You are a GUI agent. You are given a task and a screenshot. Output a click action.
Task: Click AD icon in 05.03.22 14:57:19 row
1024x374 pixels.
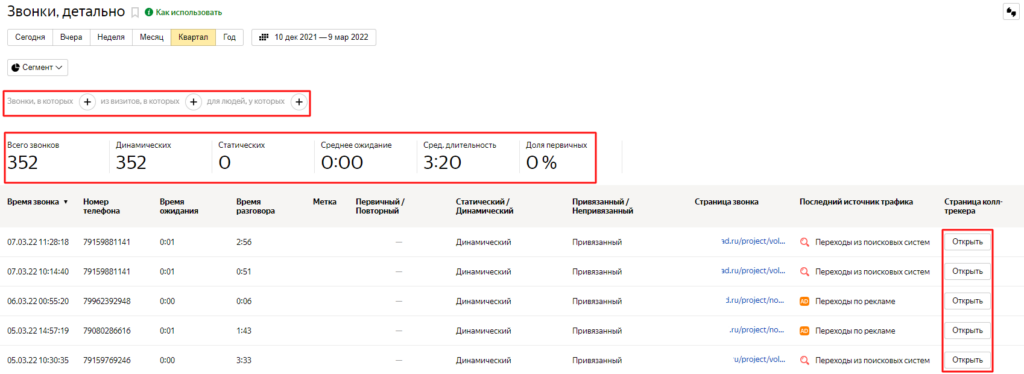(x=805, y=330)
